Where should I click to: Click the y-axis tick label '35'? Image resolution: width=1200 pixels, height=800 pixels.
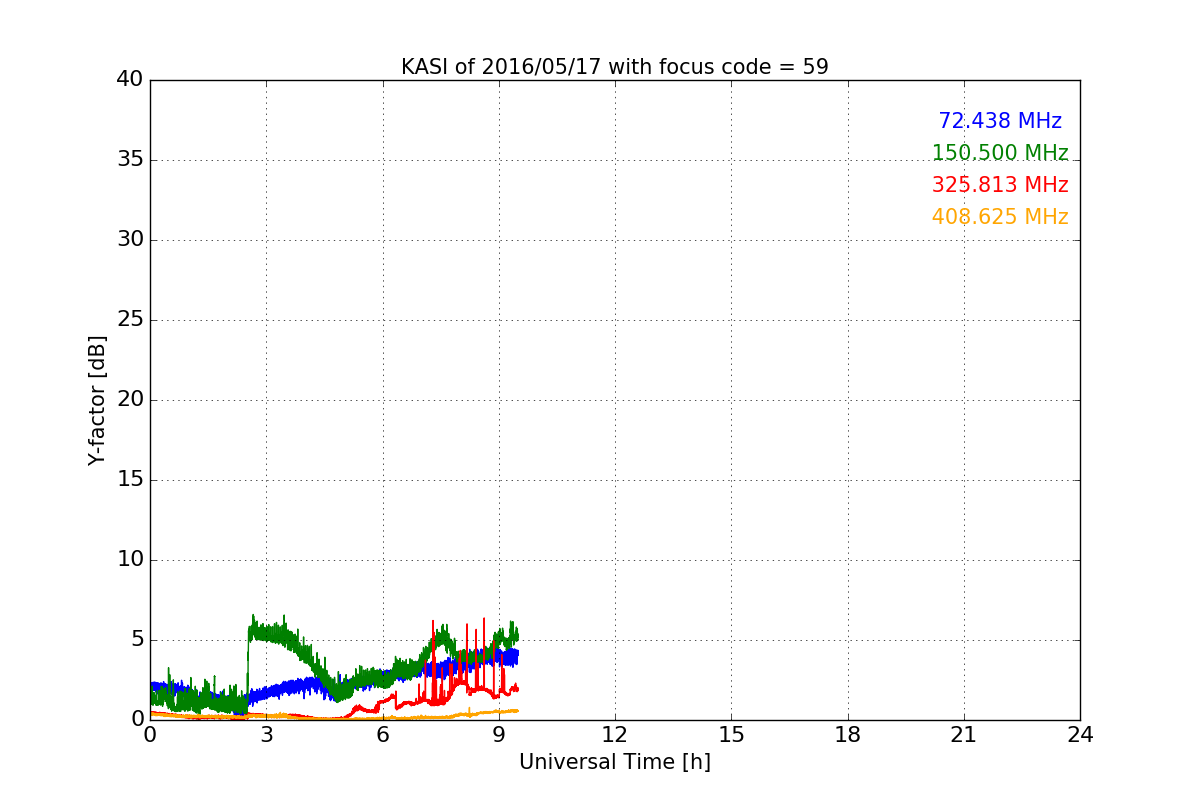(130, 160)
